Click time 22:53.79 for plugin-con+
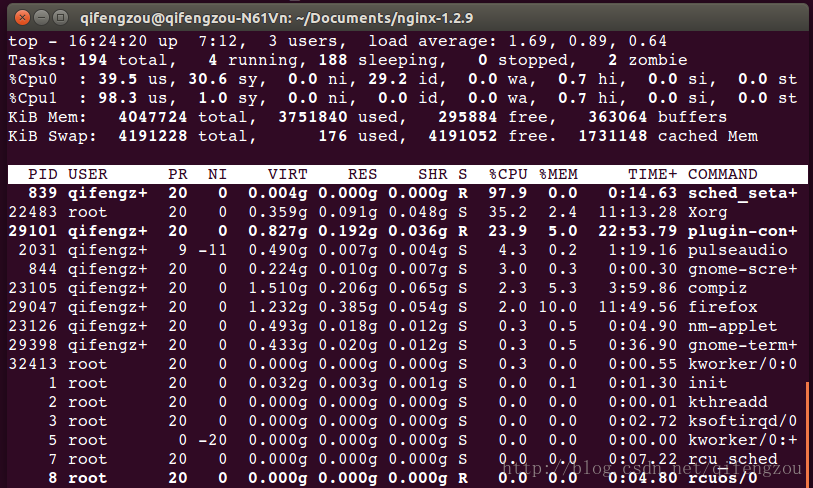Image resolution: width=813 pixels, height=488 pixels. (637, 231)
